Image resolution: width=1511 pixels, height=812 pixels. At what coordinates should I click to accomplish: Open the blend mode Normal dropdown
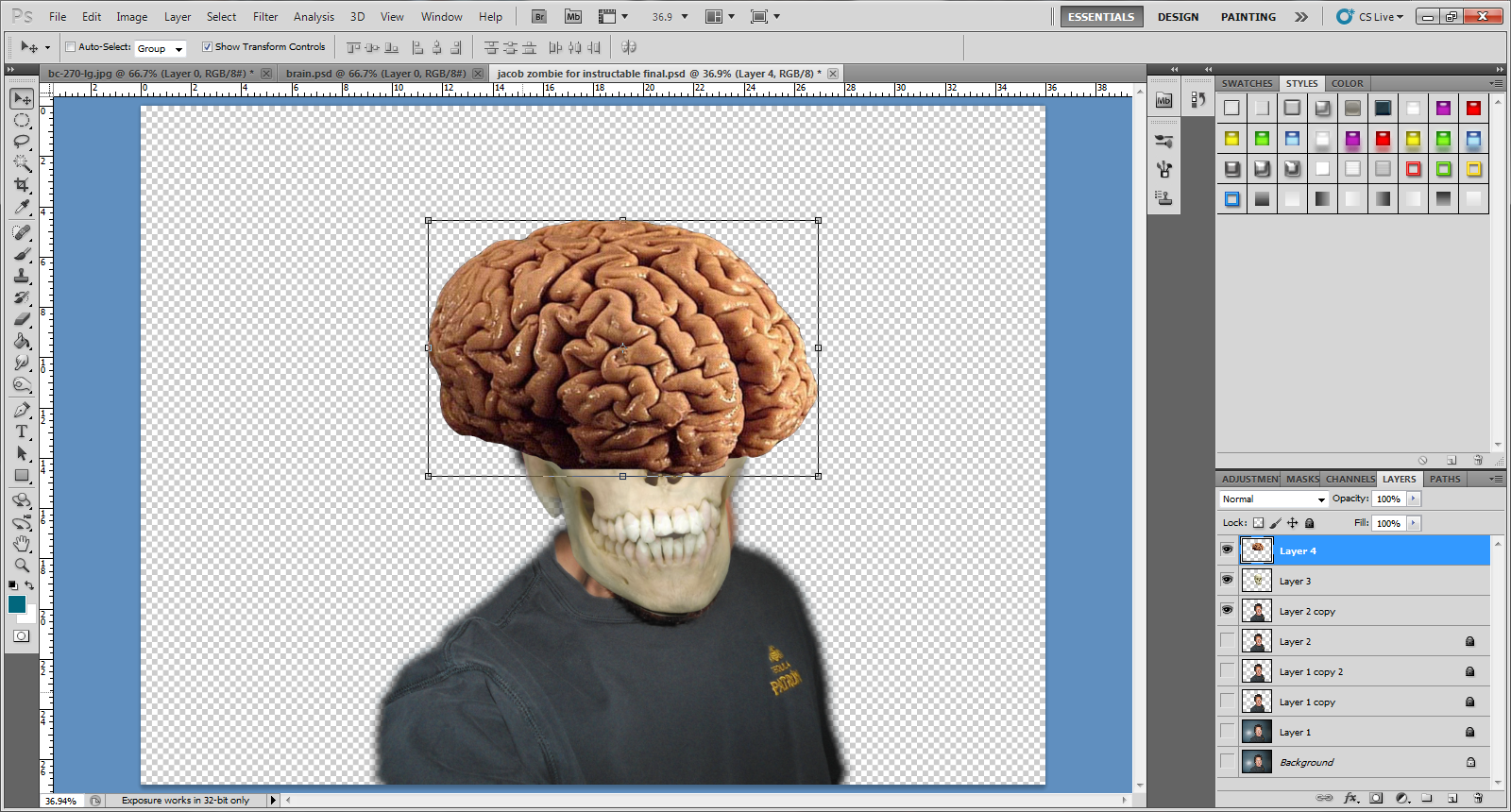coord(1273,499)
